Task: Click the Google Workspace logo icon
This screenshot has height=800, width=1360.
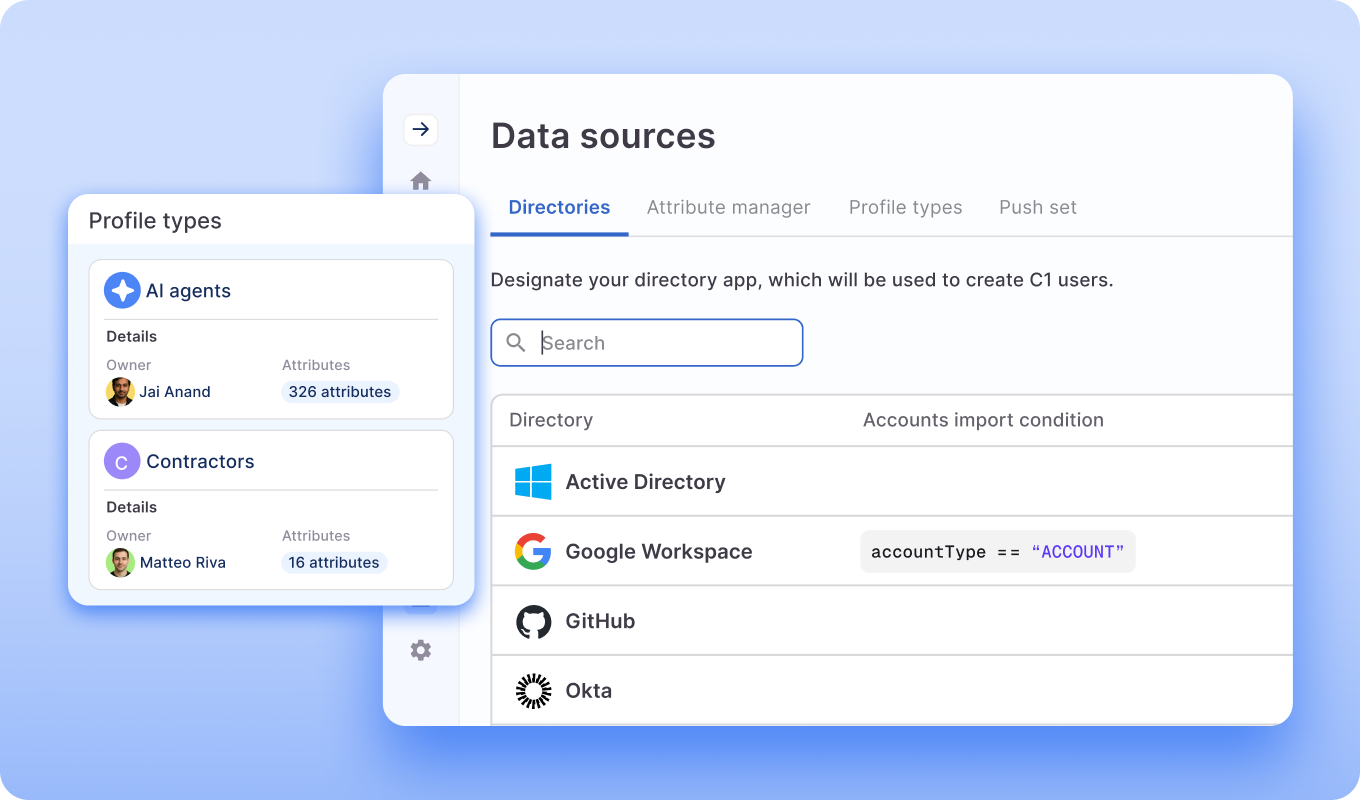Action: click(x=533, y=551)
